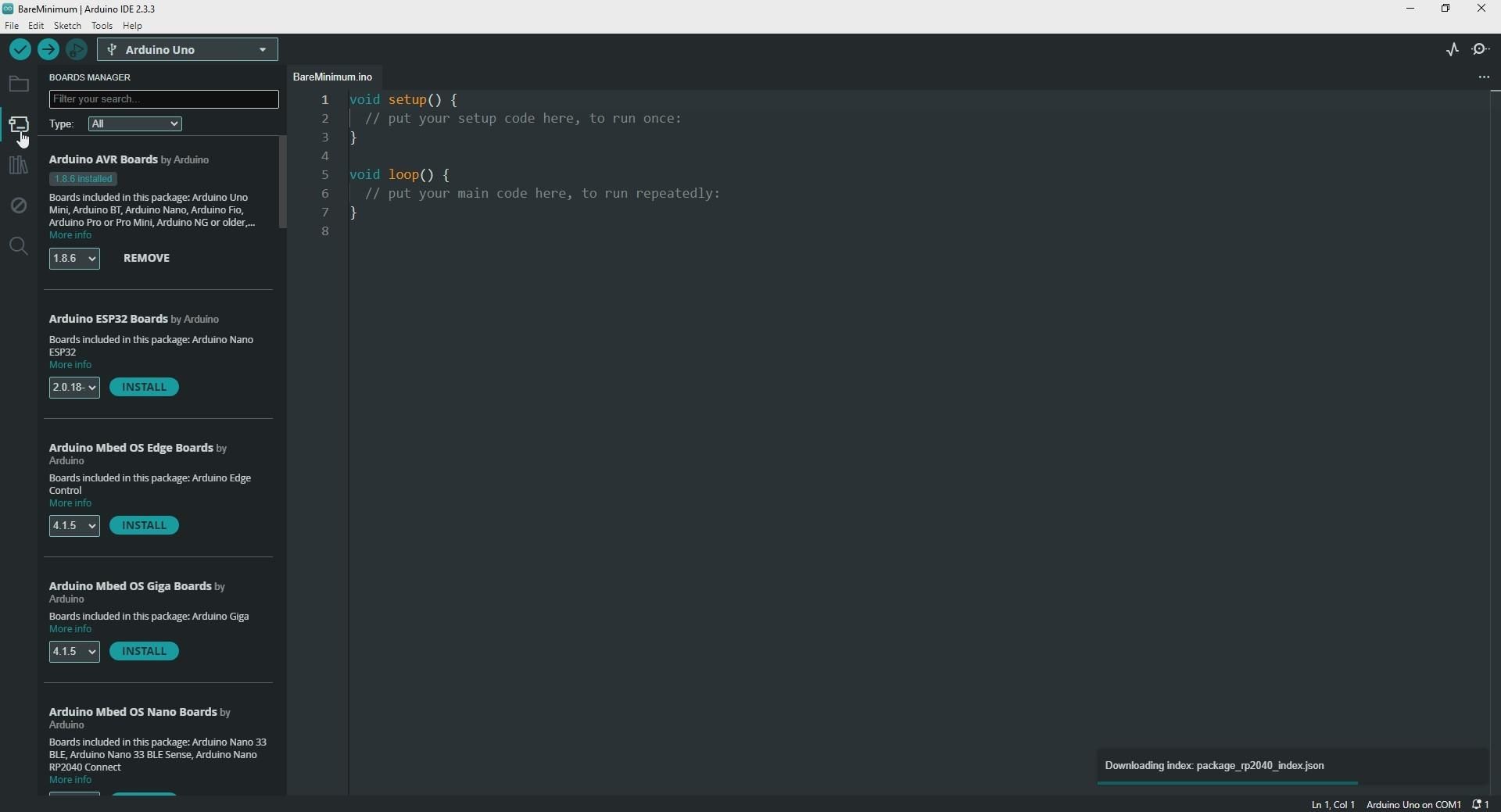Start the Debug toolbar icon
The image size is (1501, 812).
click(x=77, y=50)
